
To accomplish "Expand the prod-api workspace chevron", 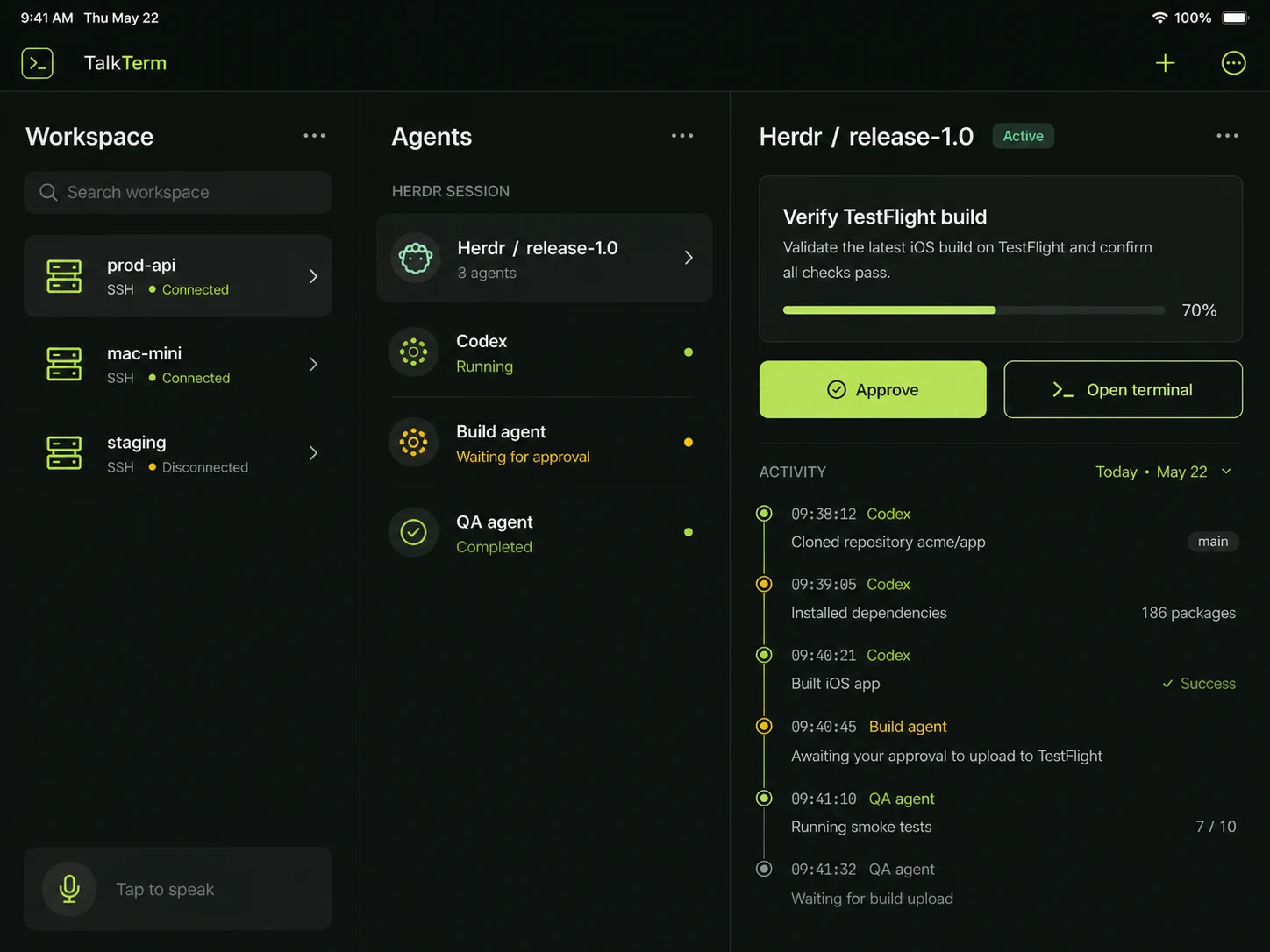I will (313, 276).
